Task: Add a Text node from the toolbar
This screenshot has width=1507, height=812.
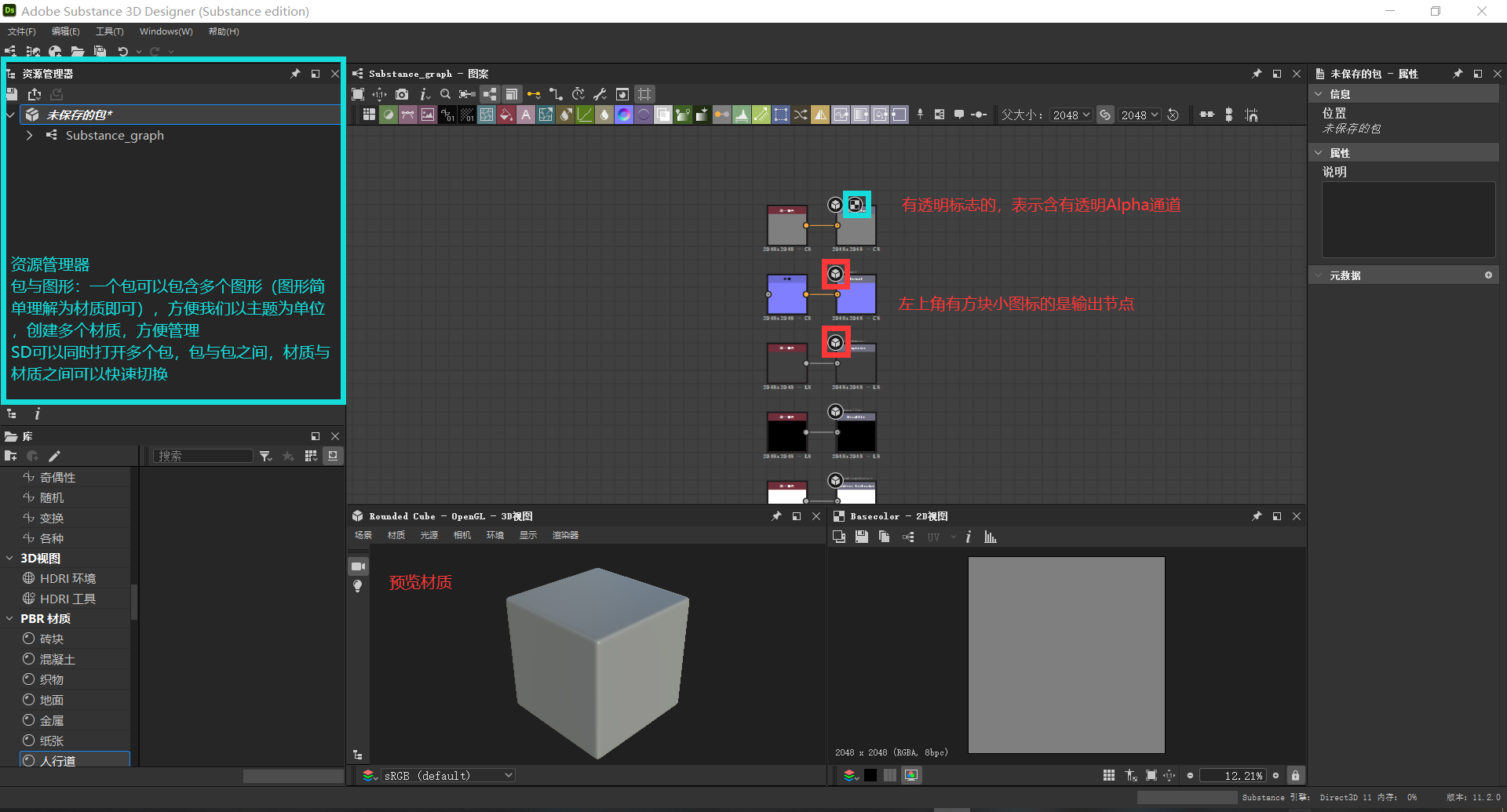Action: click(x=526, y=114)
